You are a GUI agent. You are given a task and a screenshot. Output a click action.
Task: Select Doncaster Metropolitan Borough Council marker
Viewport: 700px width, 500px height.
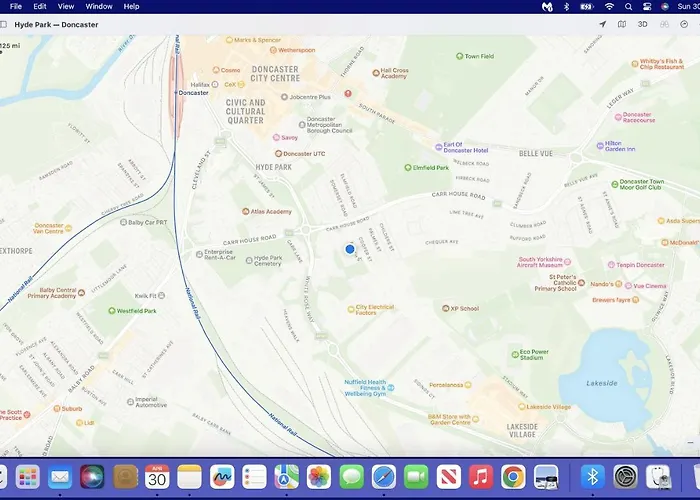pos(302,125)
